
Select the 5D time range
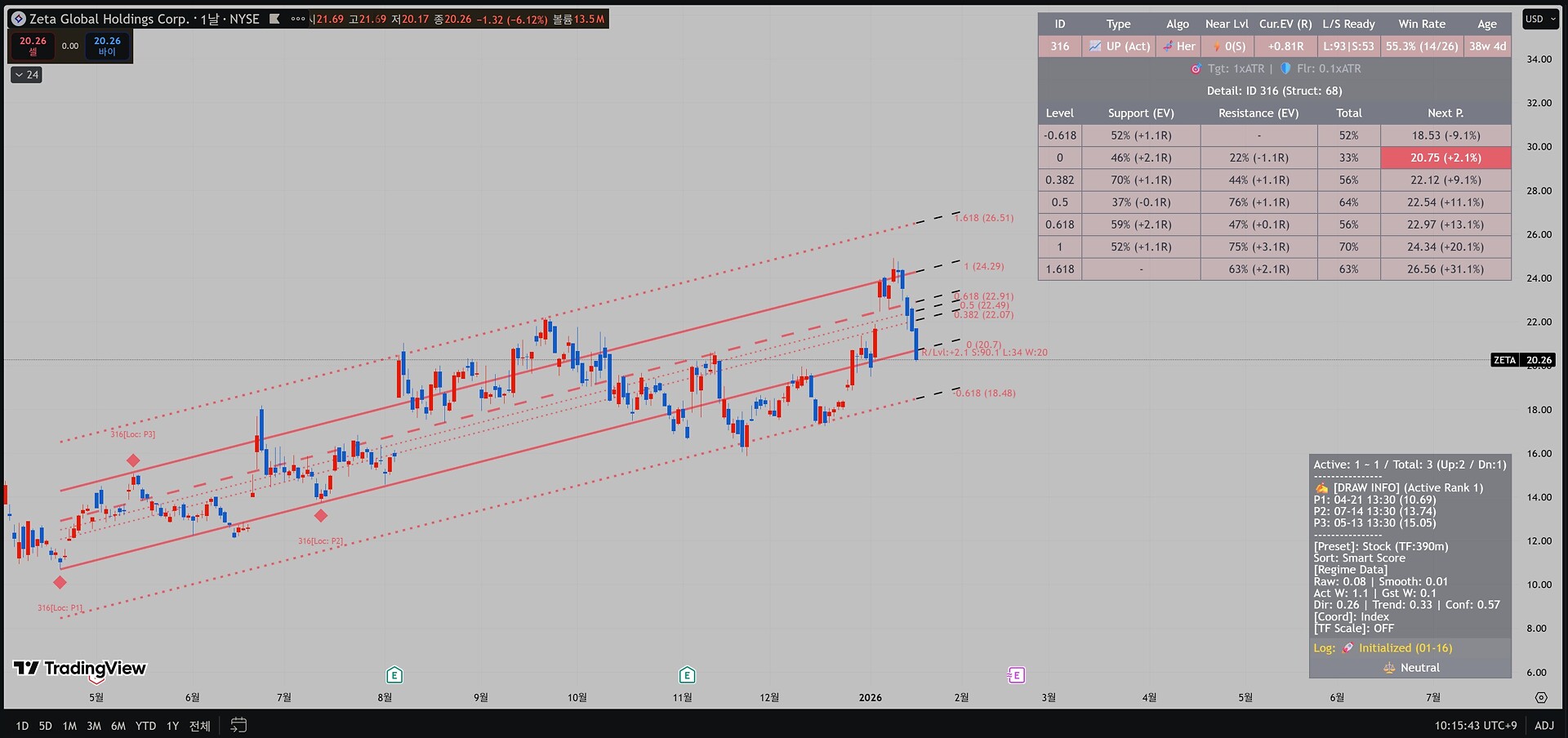tap(46, 726)
